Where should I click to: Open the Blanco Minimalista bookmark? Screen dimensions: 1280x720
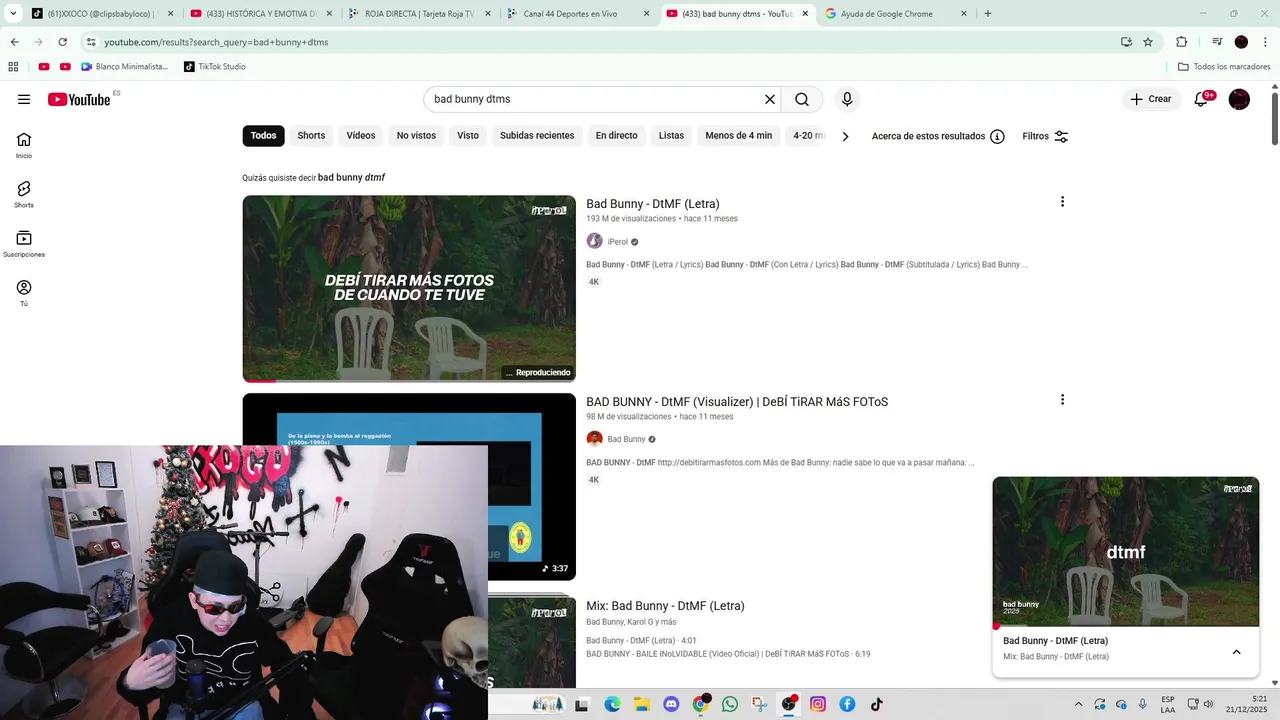124,67
